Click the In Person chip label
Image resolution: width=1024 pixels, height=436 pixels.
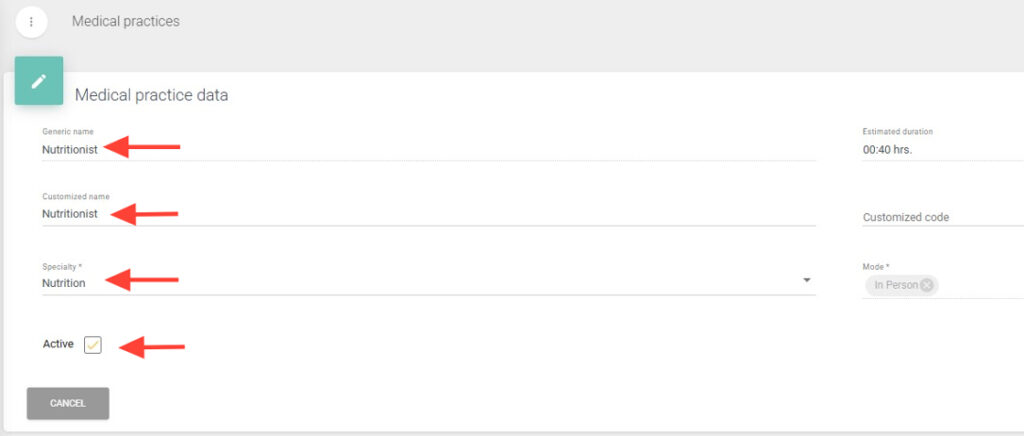(x=895, y=285)
